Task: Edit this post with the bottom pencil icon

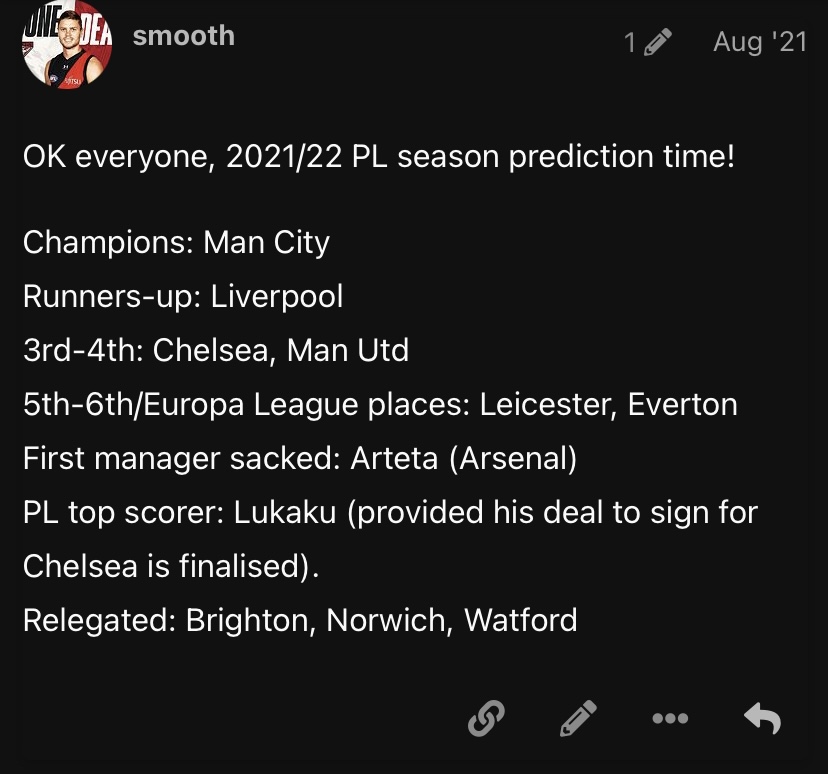Action: click(578, 718)
